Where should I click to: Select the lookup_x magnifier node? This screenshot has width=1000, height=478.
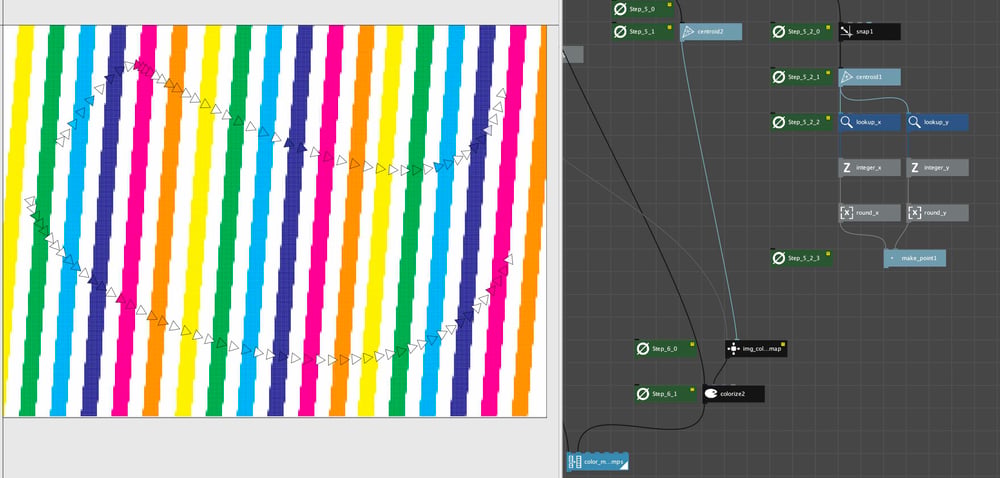(x=869, y=122)
